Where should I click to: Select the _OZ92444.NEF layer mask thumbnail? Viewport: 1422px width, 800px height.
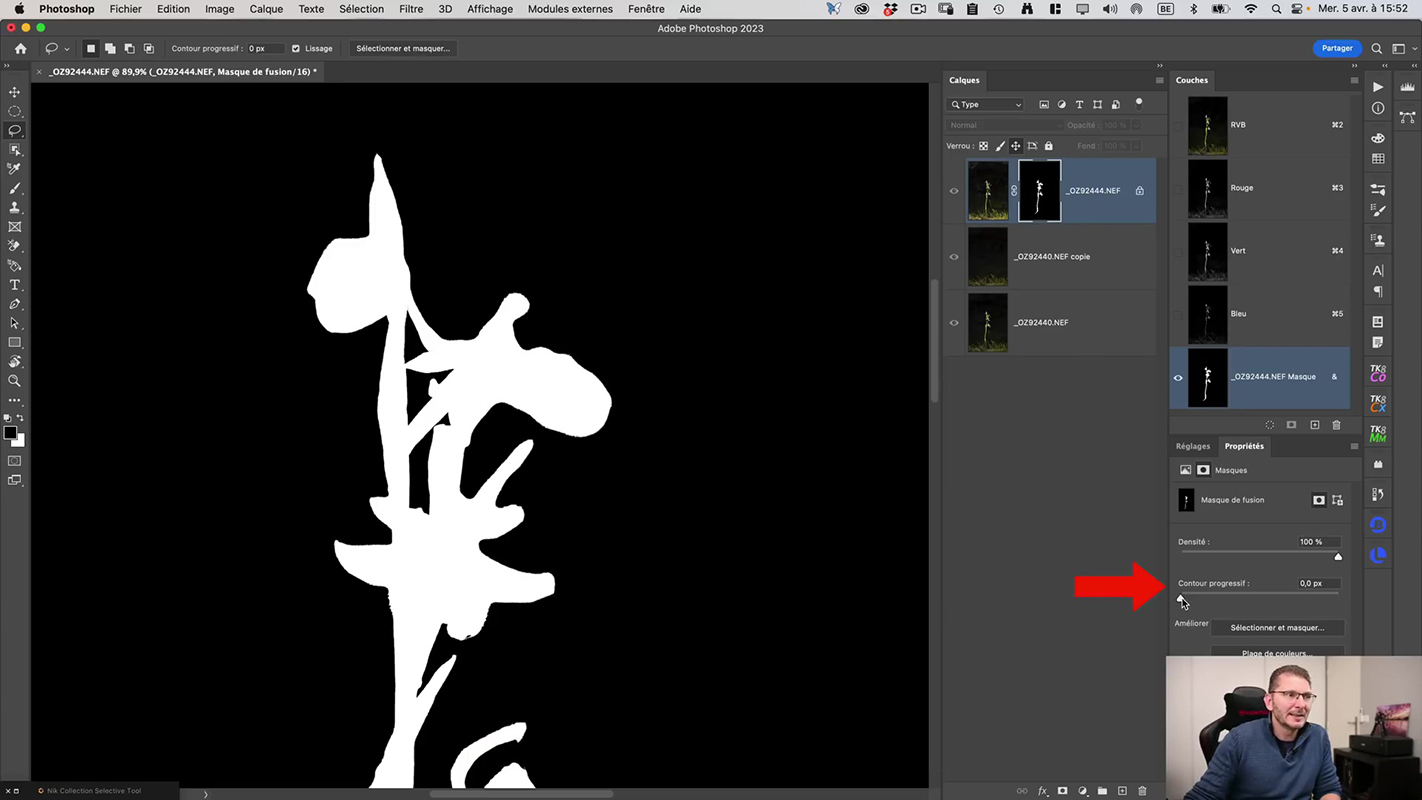pos(1039,190)
